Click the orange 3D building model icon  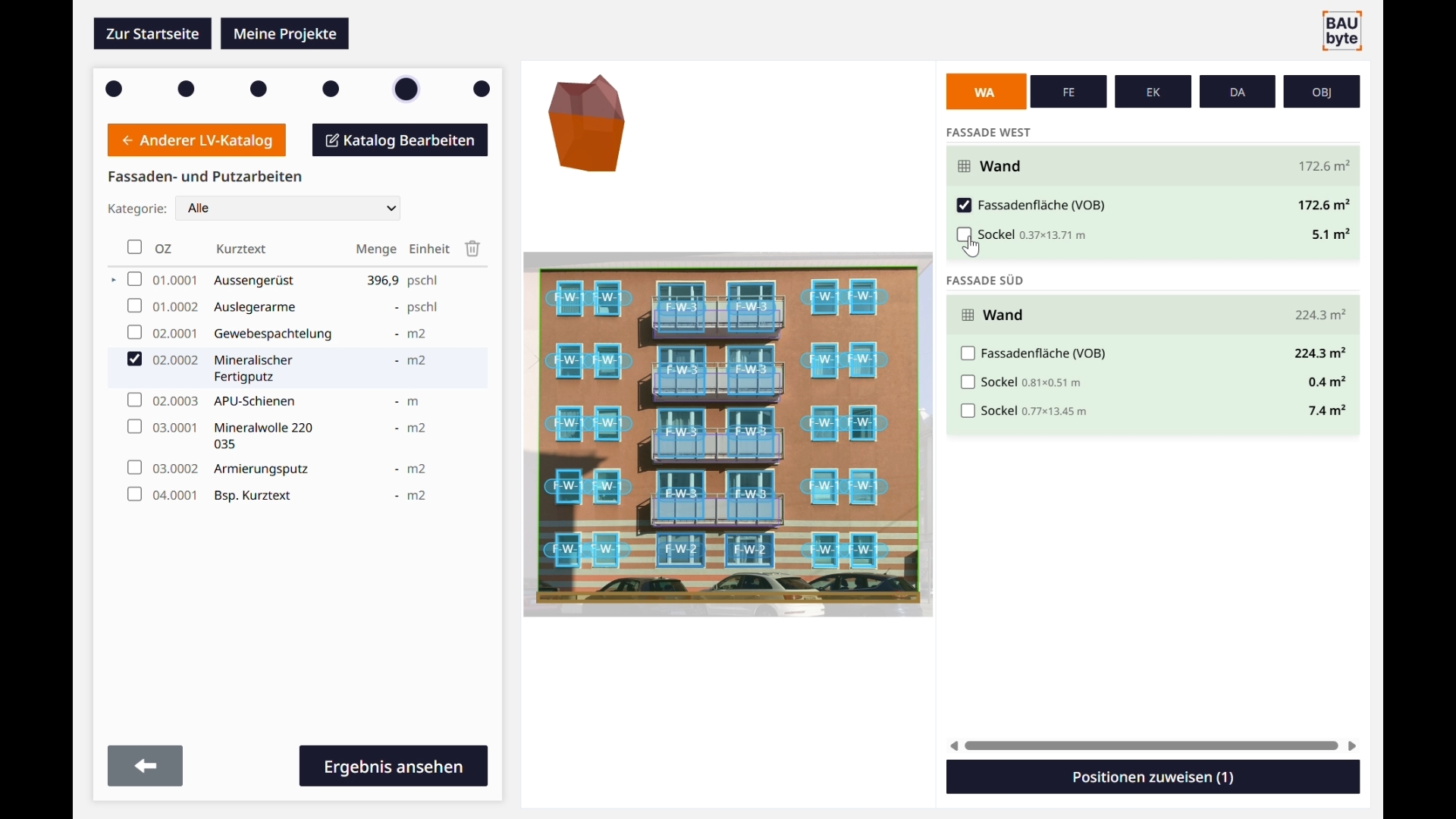pyautogui.click(x=587, y=124)
